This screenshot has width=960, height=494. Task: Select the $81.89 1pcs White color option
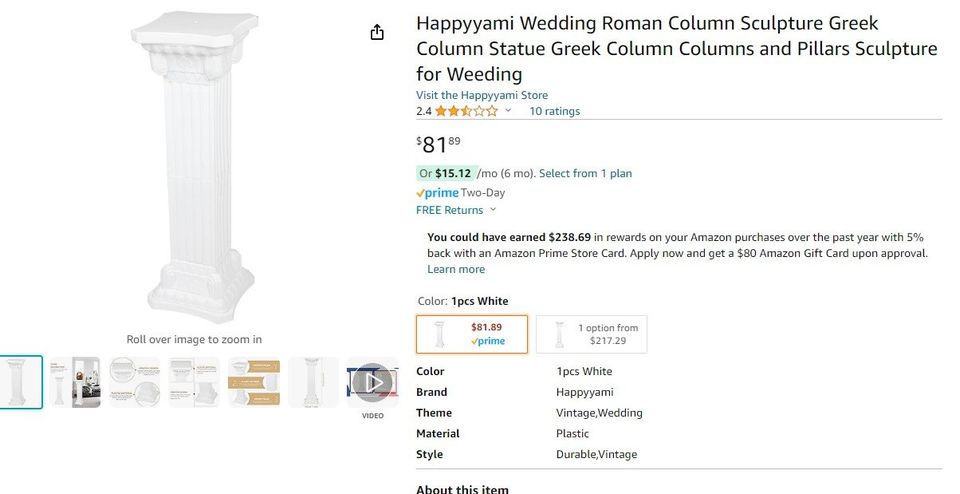click(472, 334)
